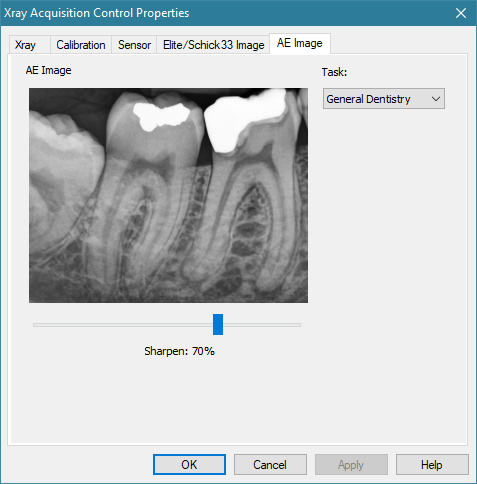
Task: Click the dental X-ray preview image
Action: click(x=168, y=195)
